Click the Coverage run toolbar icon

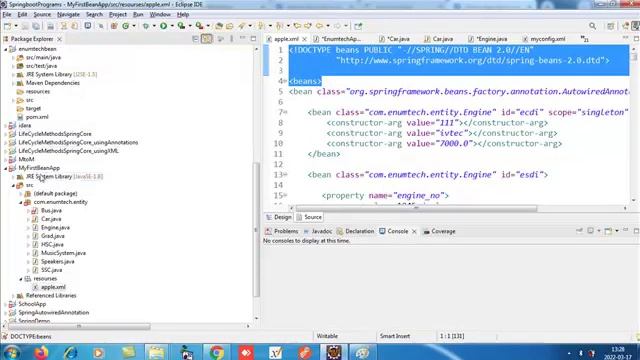(x=181, y=26)
